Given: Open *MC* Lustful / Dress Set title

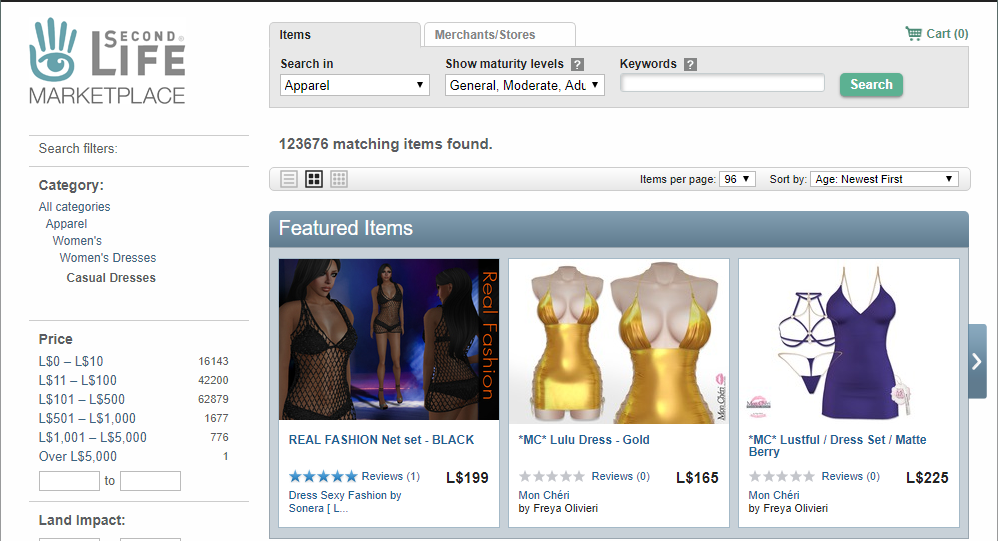Looking at the screenshot, I should [x=838, y=446].
